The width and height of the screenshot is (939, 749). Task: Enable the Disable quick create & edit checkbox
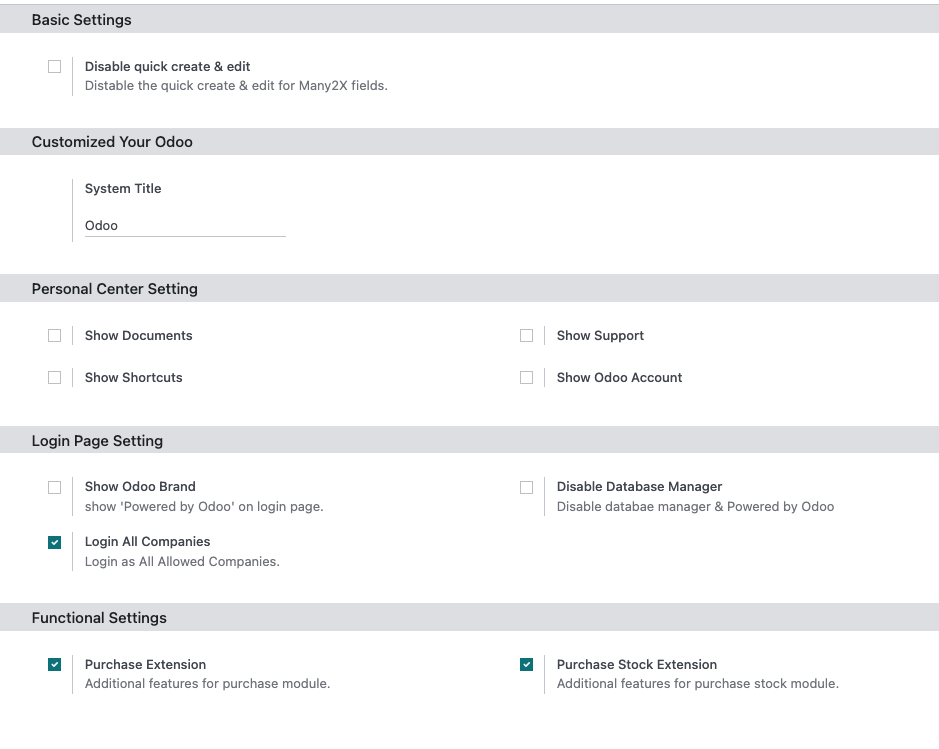coord(54,67)
